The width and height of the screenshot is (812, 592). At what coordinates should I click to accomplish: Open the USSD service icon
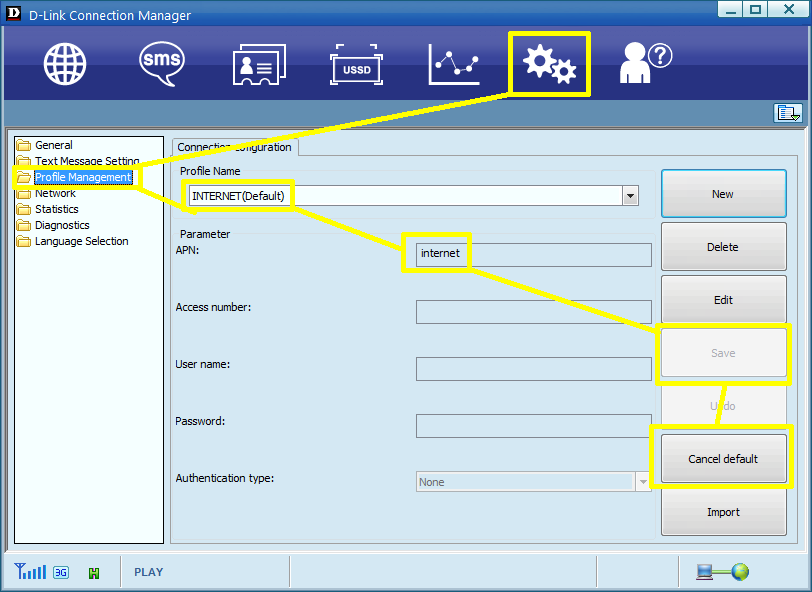(356, 65)
